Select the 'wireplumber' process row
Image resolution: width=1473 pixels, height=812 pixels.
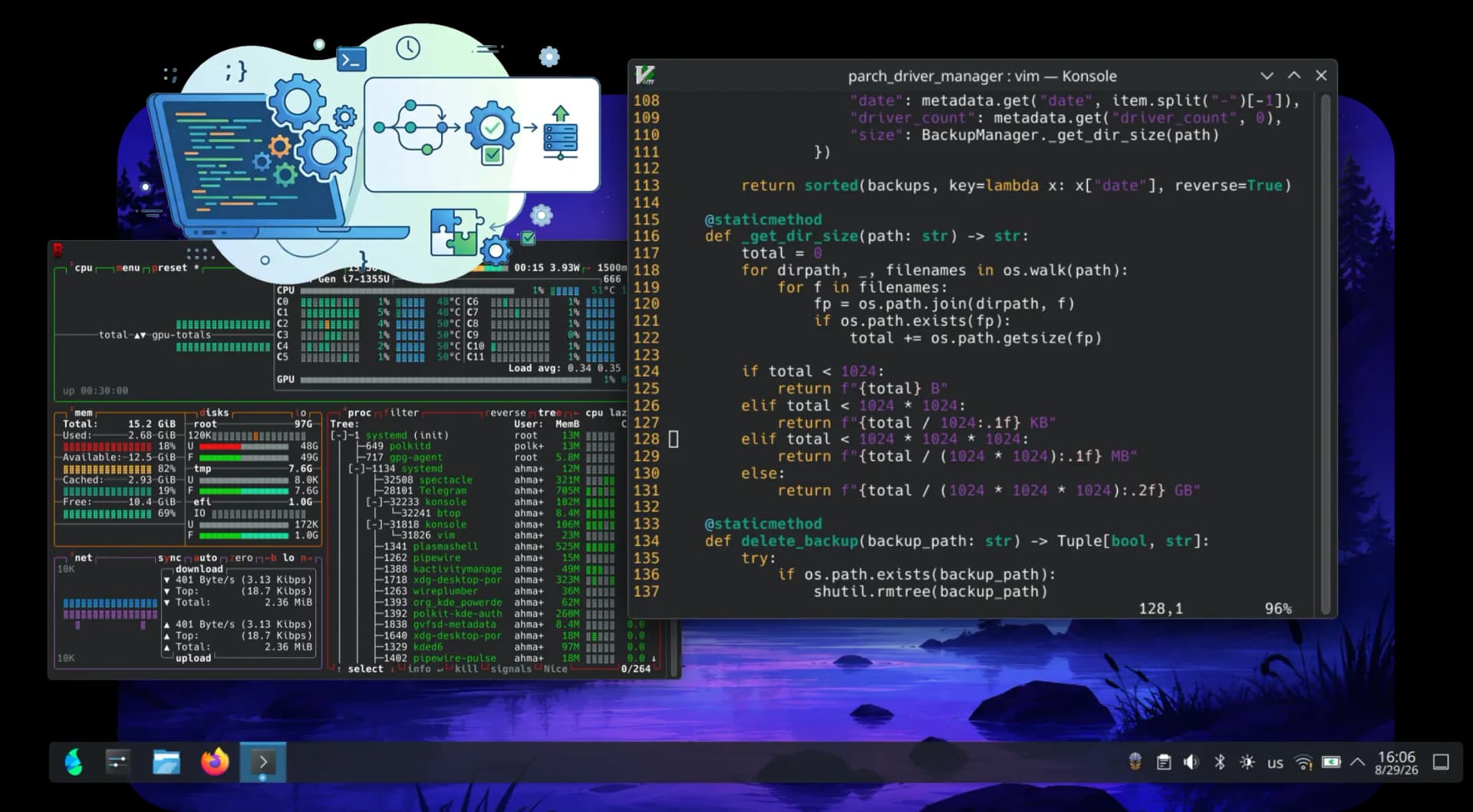tap(477, 591)
